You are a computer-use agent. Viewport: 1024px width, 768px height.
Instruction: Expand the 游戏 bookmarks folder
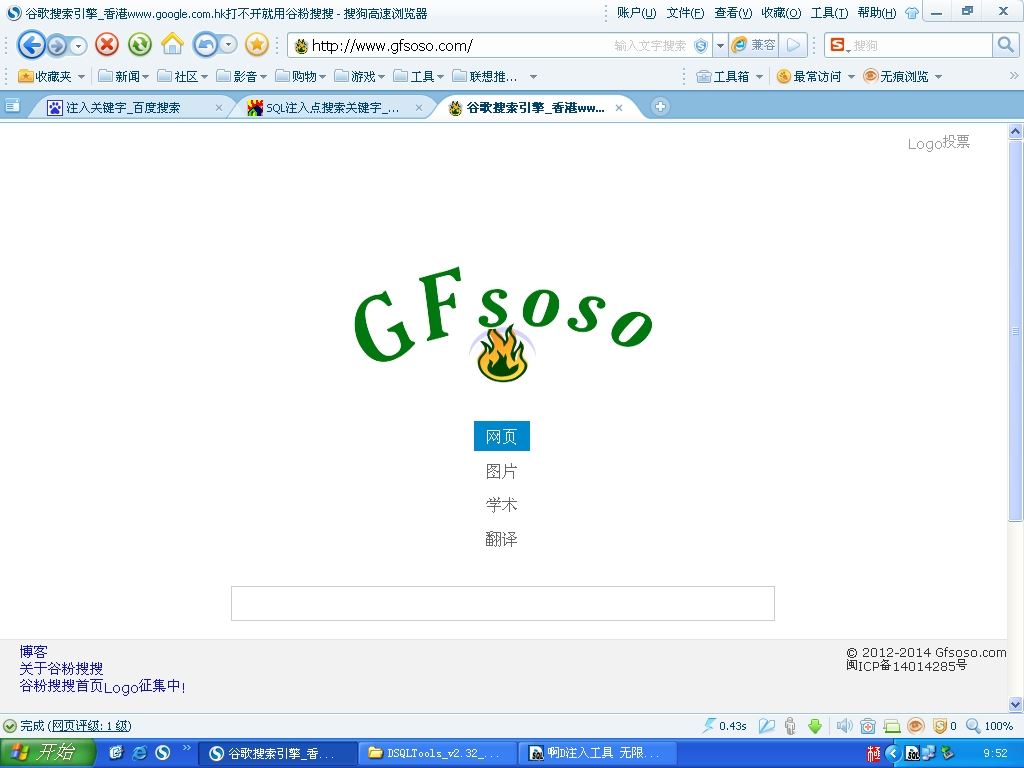tap(359, 76)
